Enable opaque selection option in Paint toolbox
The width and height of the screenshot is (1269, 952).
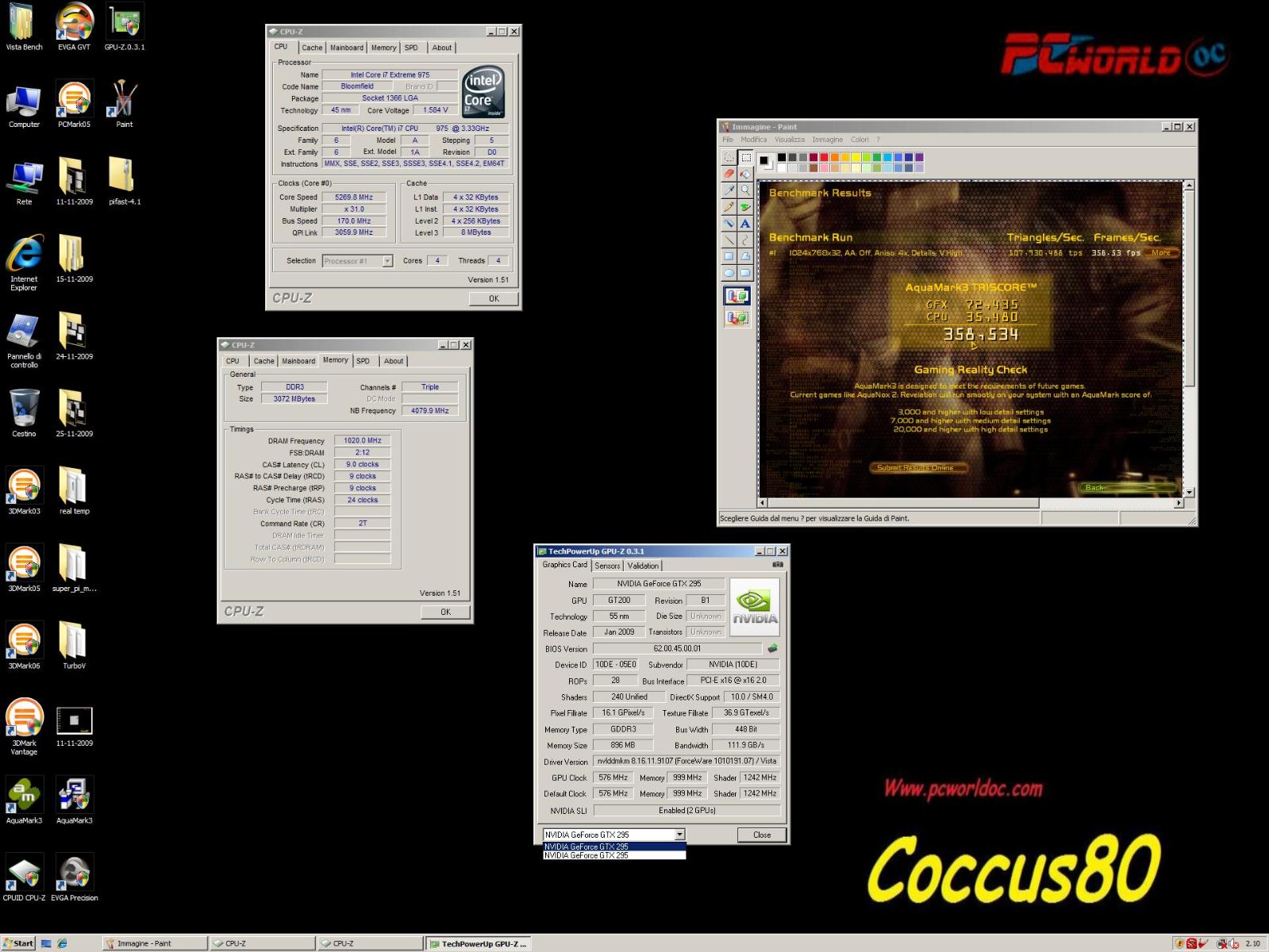point(737,296)
